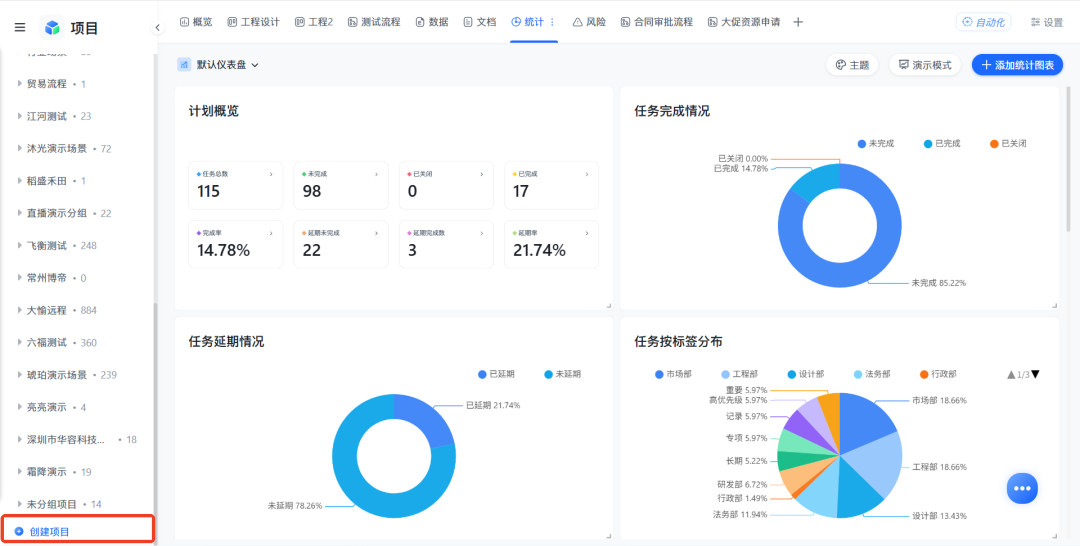Expand the 飞衡测试 project group
This screenshot has height=546, width=1080.
[20, 246]
